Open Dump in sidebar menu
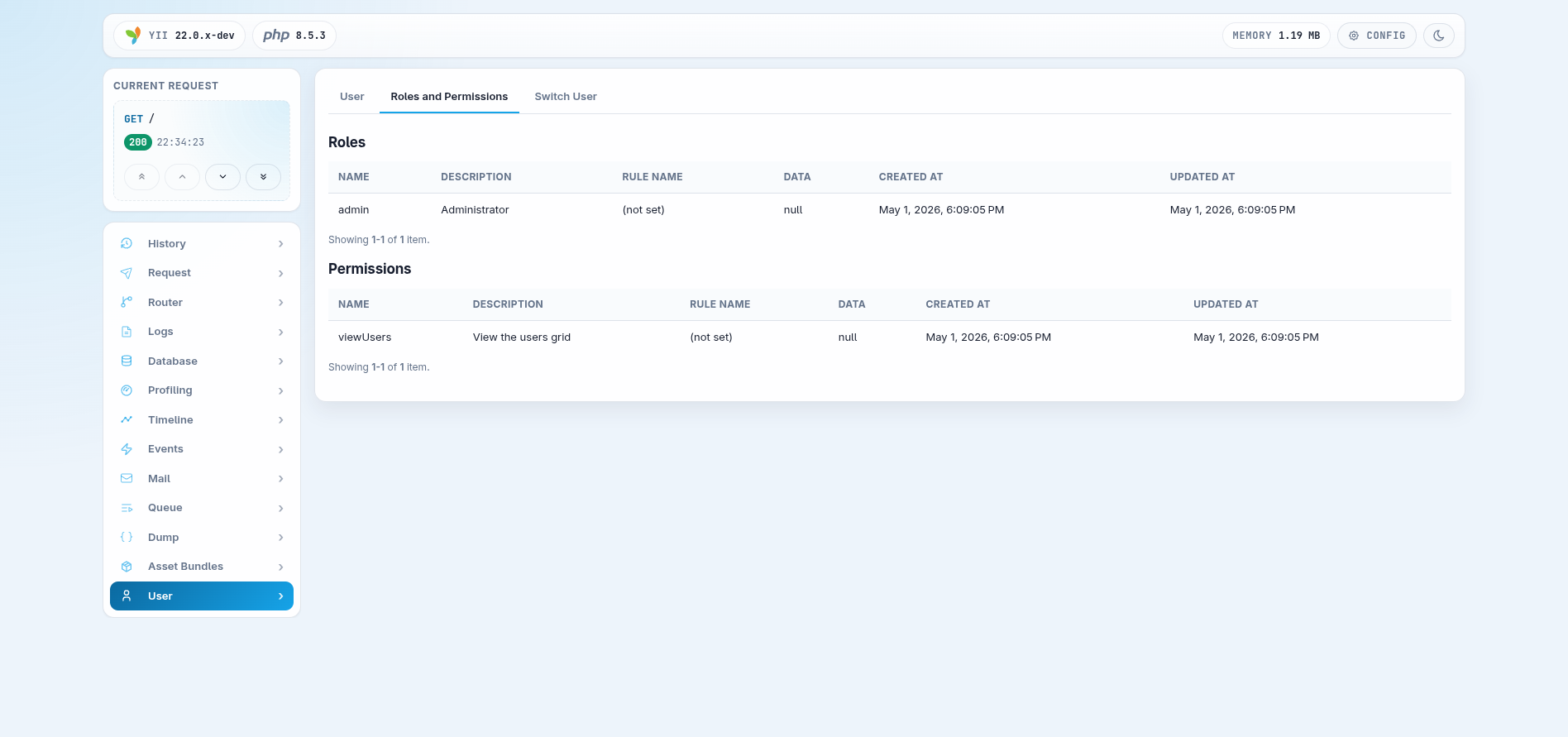Screen dimensions: 1568x737 (x=202, y=538)
